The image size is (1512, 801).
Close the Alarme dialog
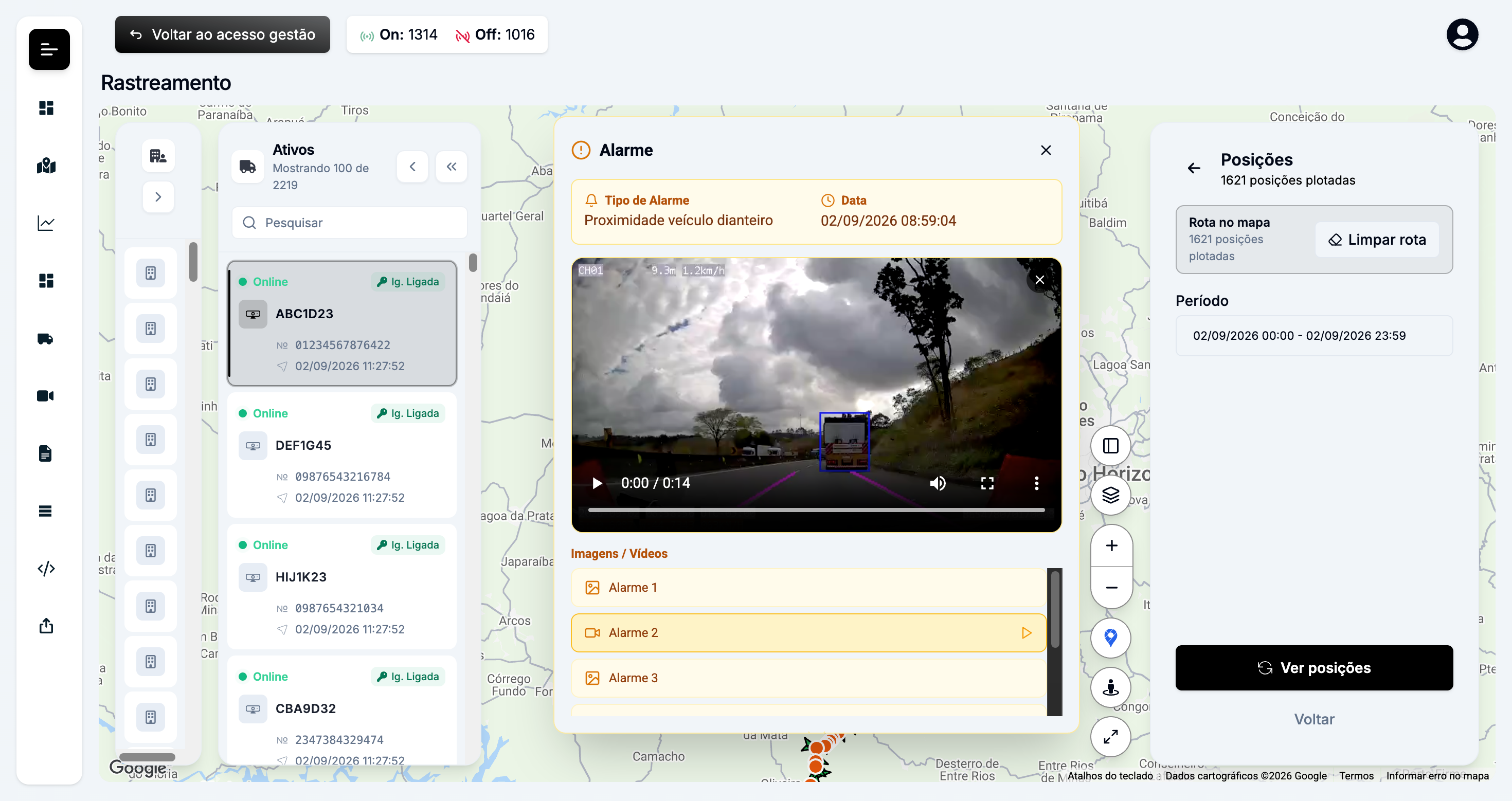1046,150
